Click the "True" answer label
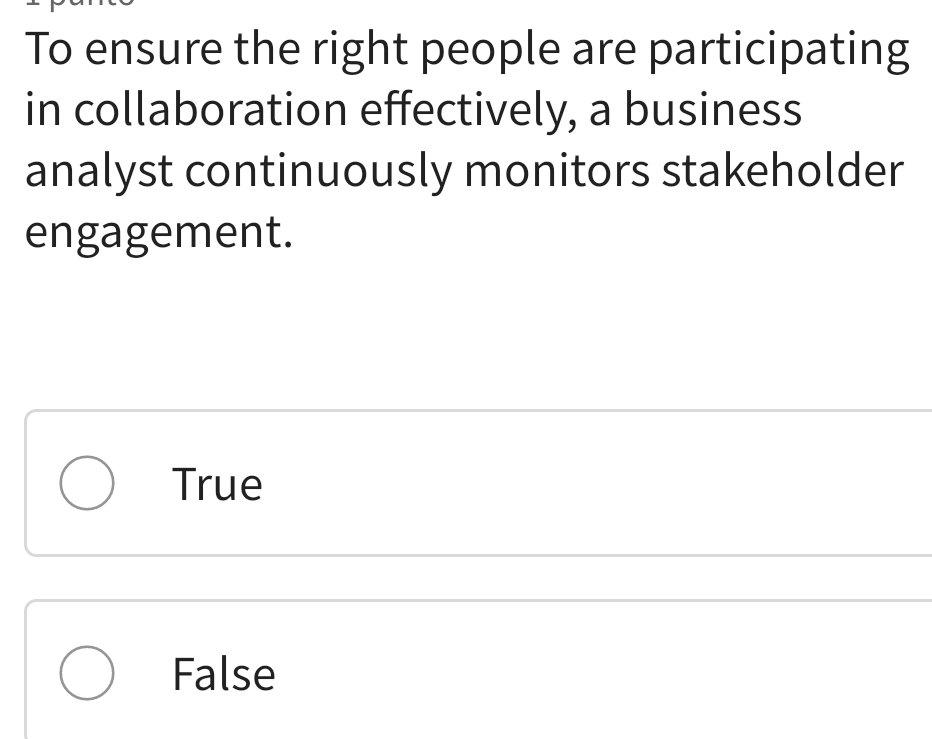The image size is (932, 739). (217, 485)
